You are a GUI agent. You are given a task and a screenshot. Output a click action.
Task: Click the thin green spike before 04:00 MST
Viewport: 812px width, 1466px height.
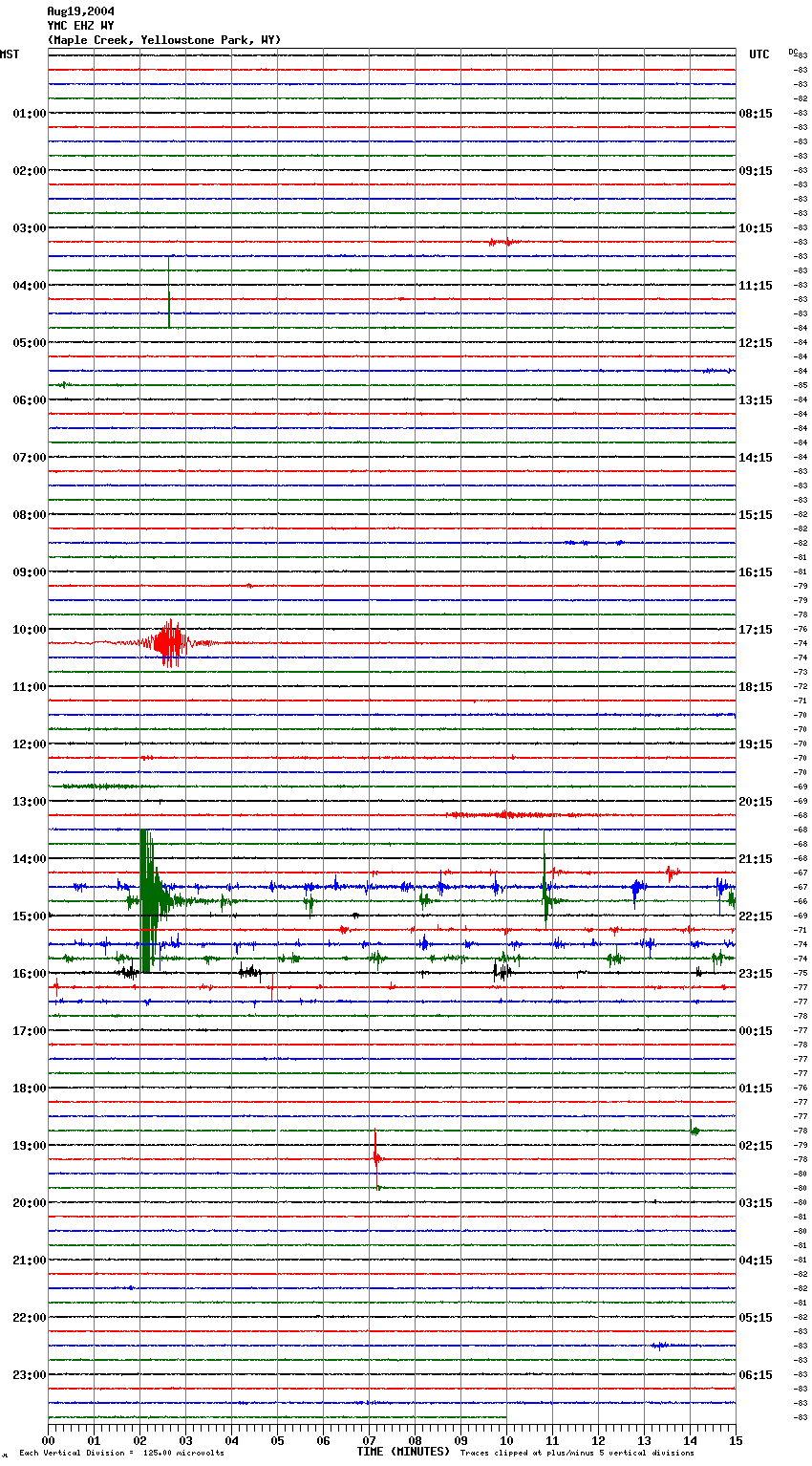pyautogui.click(x=169, y=291)
